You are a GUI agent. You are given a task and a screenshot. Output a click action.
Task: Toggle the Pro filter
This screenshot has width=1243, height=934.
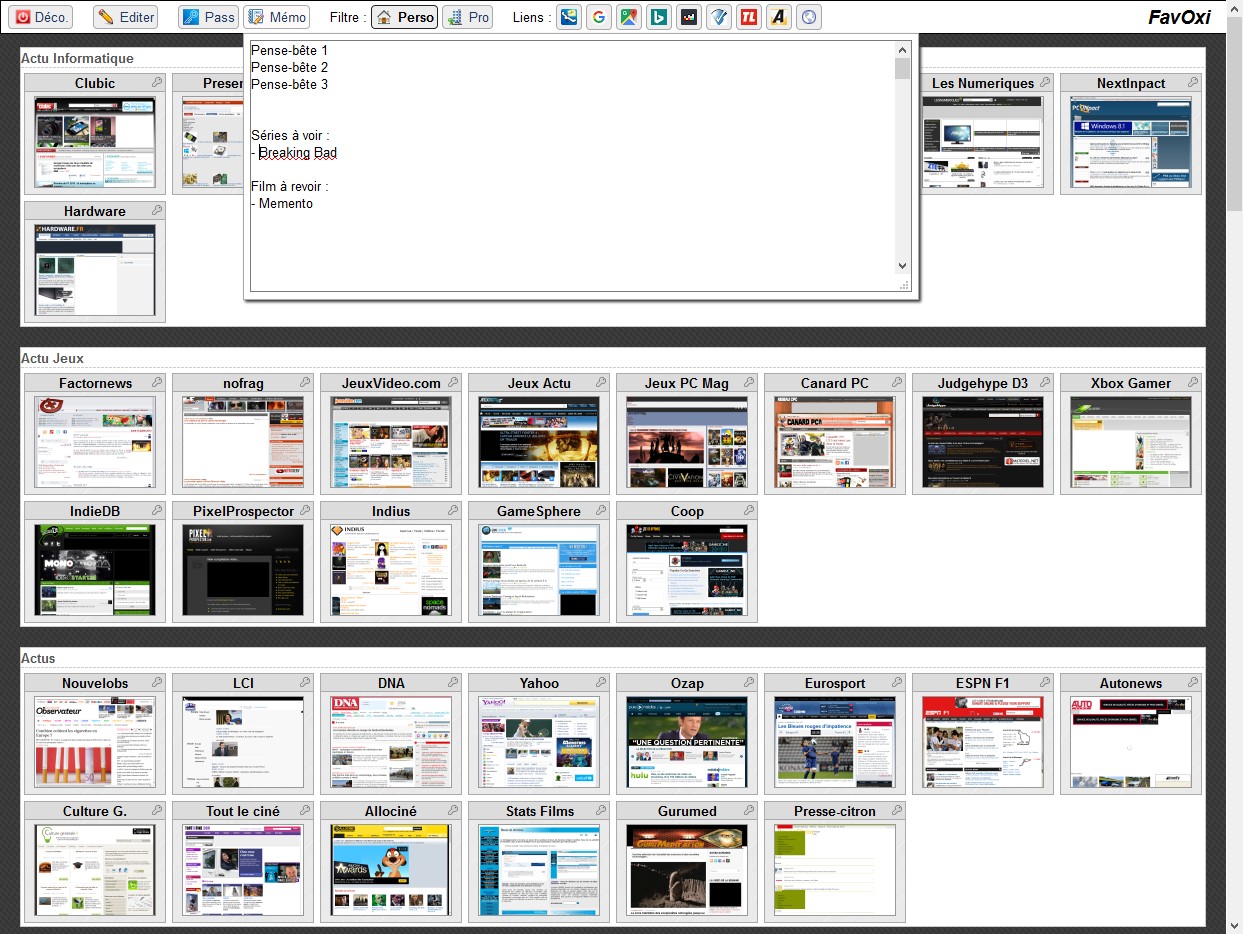[x=468, y=17]
